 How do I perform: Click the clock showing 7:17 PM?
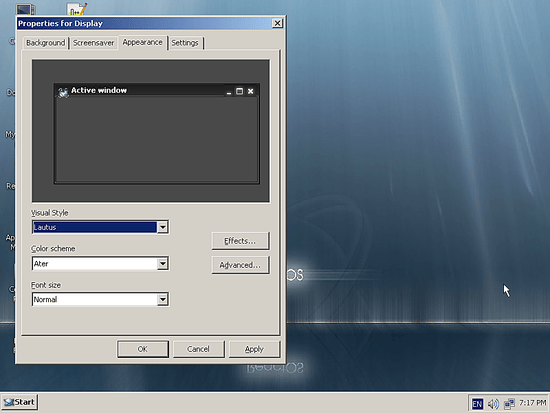click(x=532, y=402)
